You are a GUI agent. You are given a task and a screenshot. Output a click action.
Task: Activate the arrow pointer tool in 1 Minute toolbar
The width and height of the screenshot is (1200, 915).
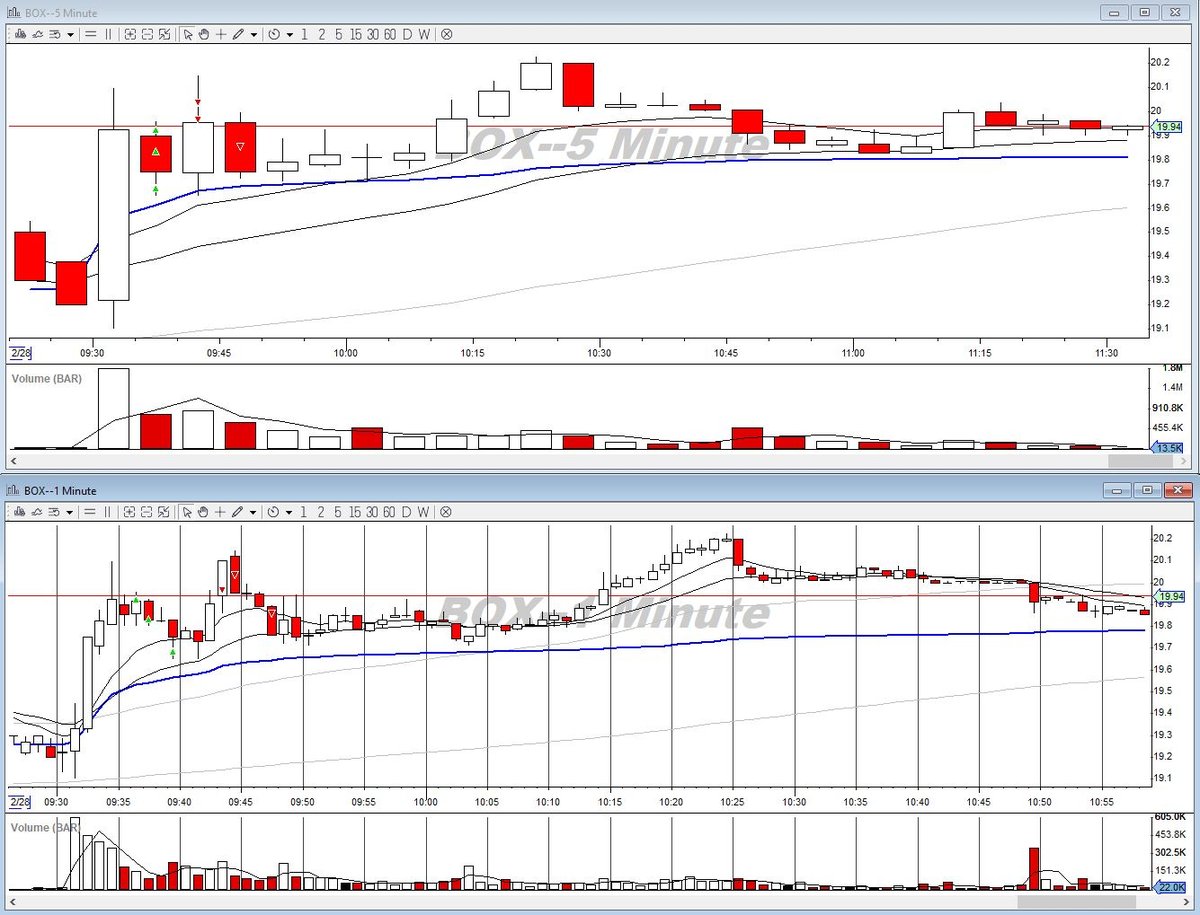[188, 511]
